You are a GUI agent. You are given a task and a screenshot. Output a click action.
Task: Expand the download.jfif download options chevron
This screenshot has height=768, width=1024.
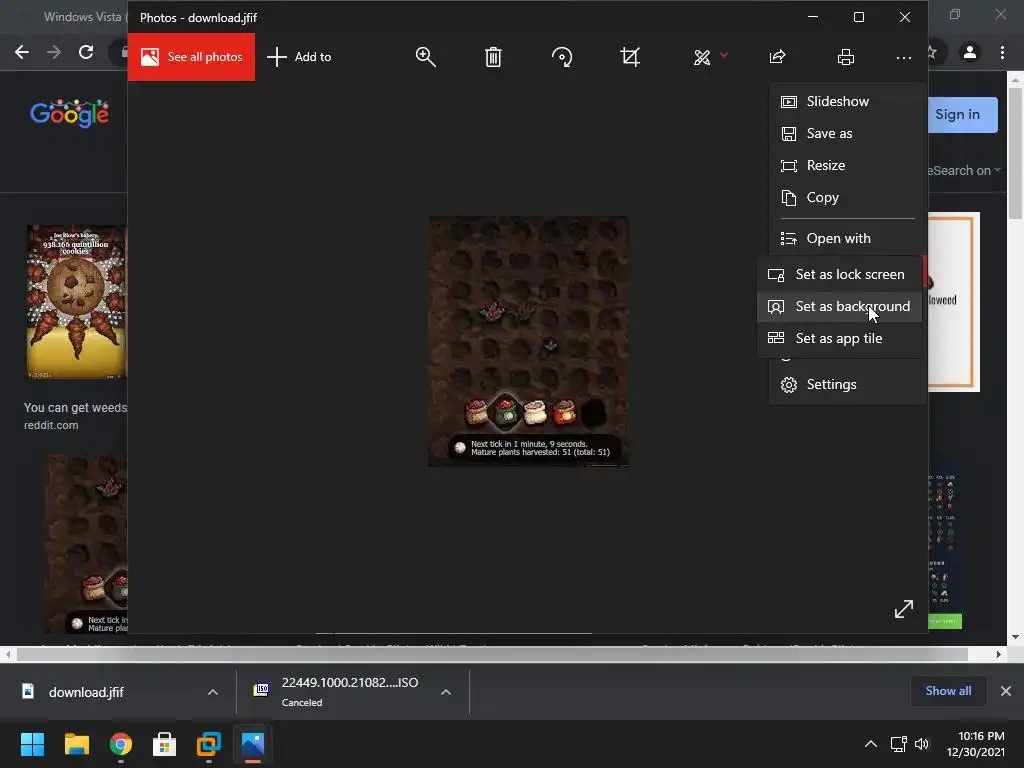coord(213,692)
